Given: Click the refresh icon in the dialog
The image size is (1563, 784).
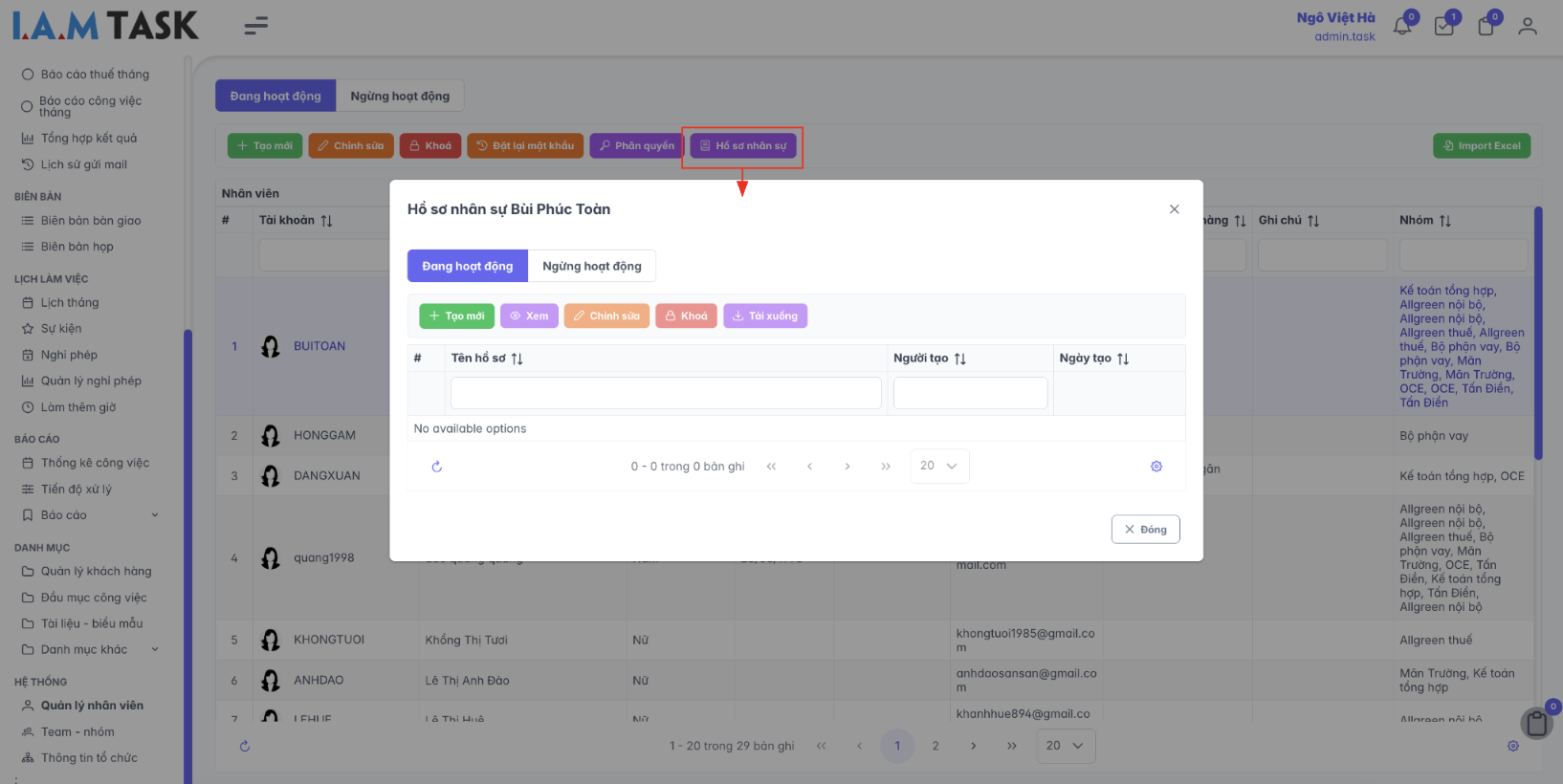Looking at the screenshot, I should pyautogui.click(x=437, y=467).
